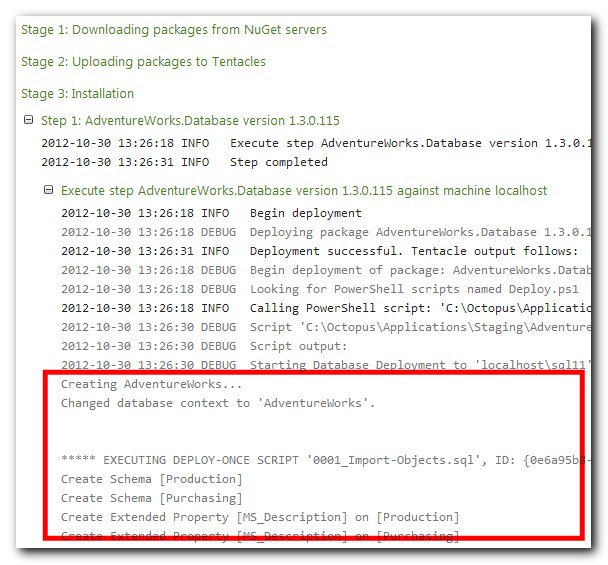Click the Execute step against machine localhost heading
The height and width of the screenshot is (565, 608).
coord(303,190)
